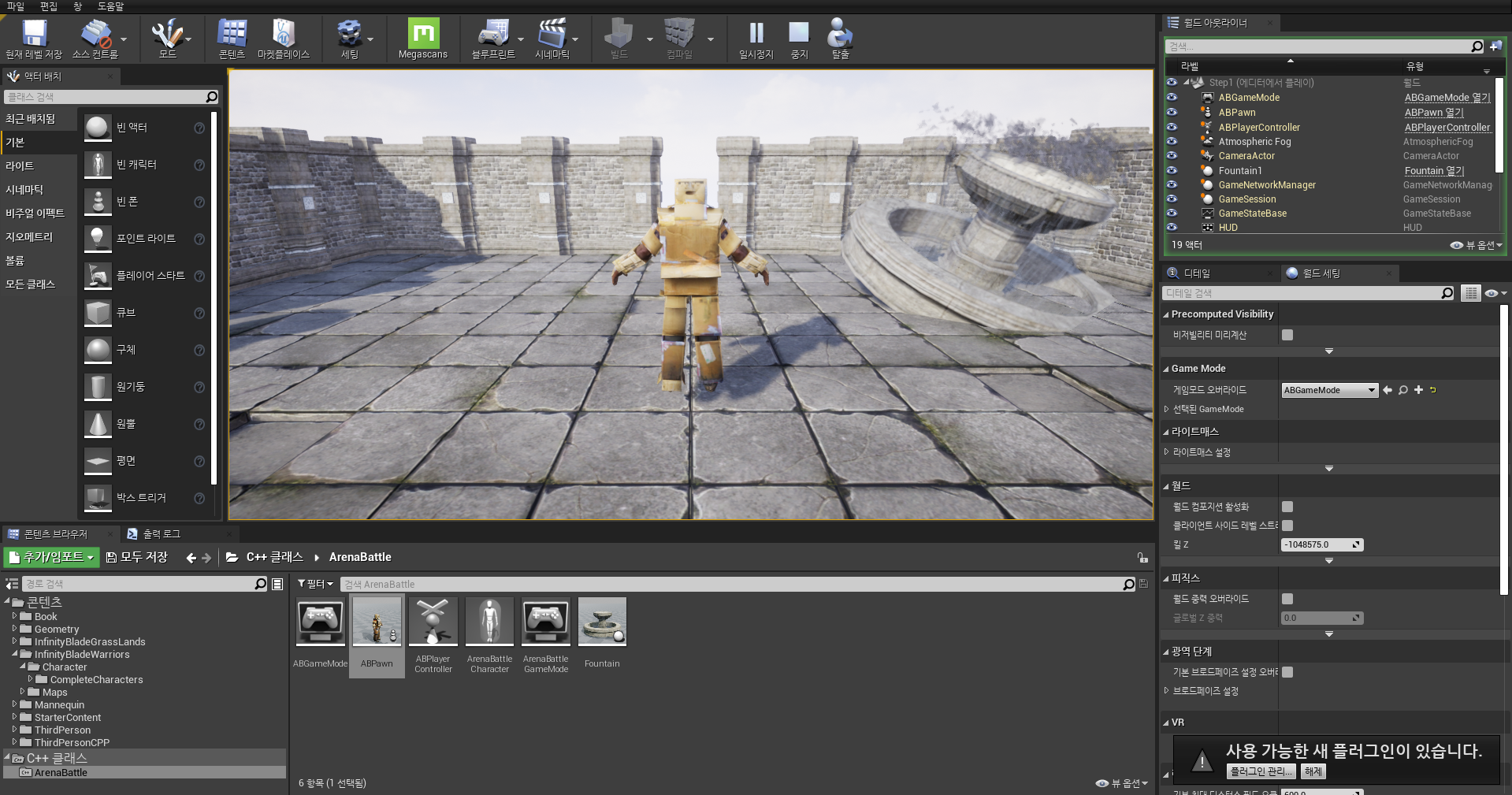Open the Filters dropdown in Content Browser
The width and height of the screenshot is (1512, 795).
315,584
